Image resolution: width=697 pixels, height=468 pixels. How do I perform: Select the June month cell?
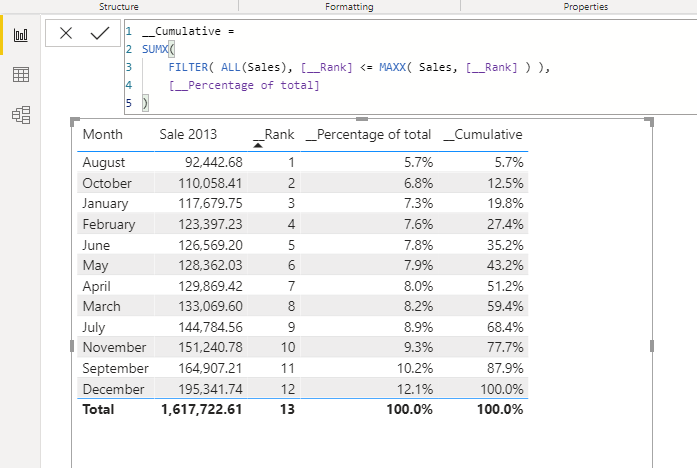(x=96, y=245)
